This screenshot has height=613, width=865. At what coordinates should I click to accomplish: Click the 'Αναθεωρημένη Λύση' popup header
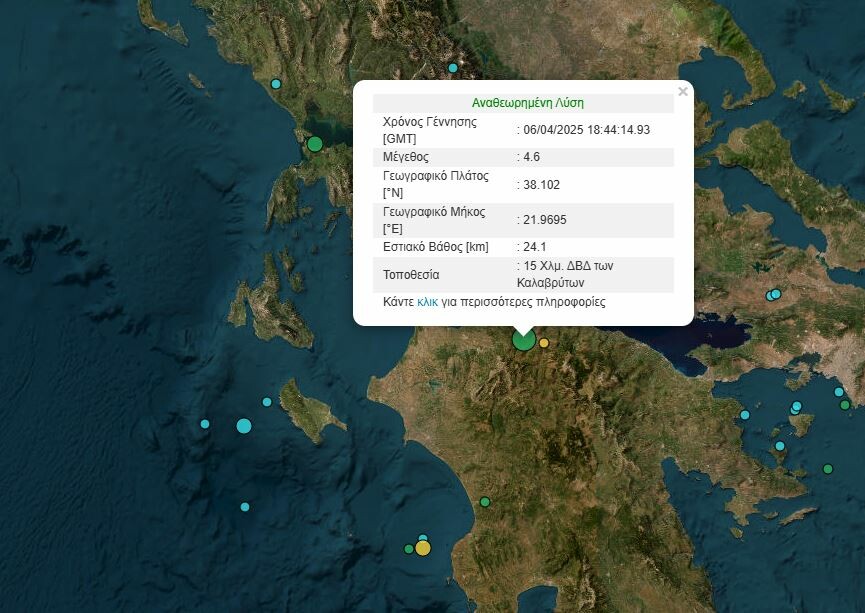point(527,103)
